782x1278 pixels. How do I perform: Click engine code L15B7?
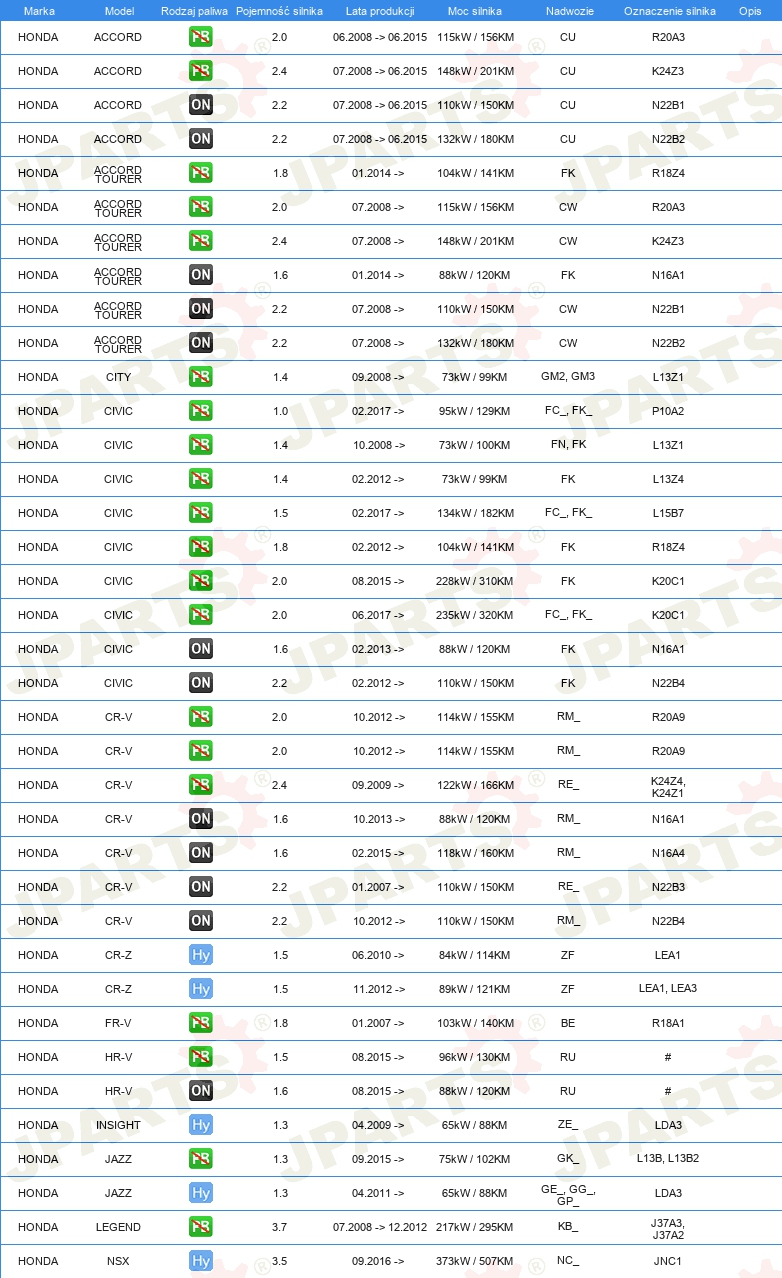point(668,513)
